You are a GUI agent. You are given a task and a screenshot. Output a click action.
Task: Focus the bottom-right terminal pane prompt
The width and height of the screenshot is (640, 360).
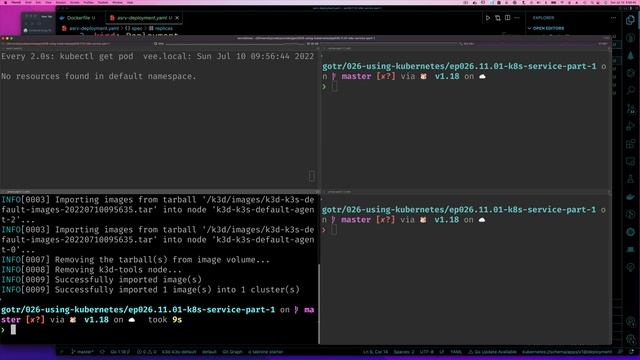point(334,229)
